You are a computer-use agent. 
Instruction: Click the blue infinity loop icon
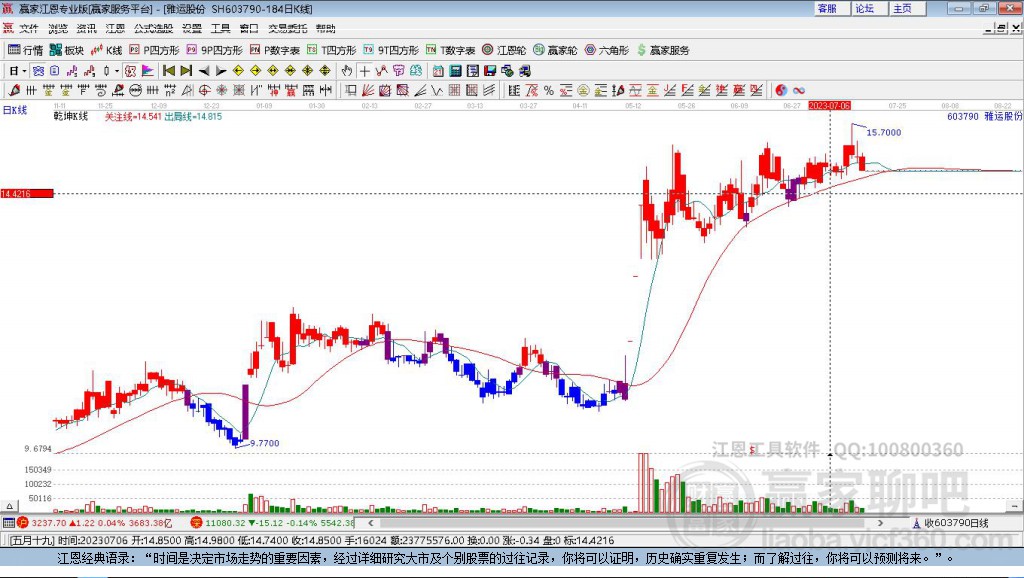(x=799, y=90)
